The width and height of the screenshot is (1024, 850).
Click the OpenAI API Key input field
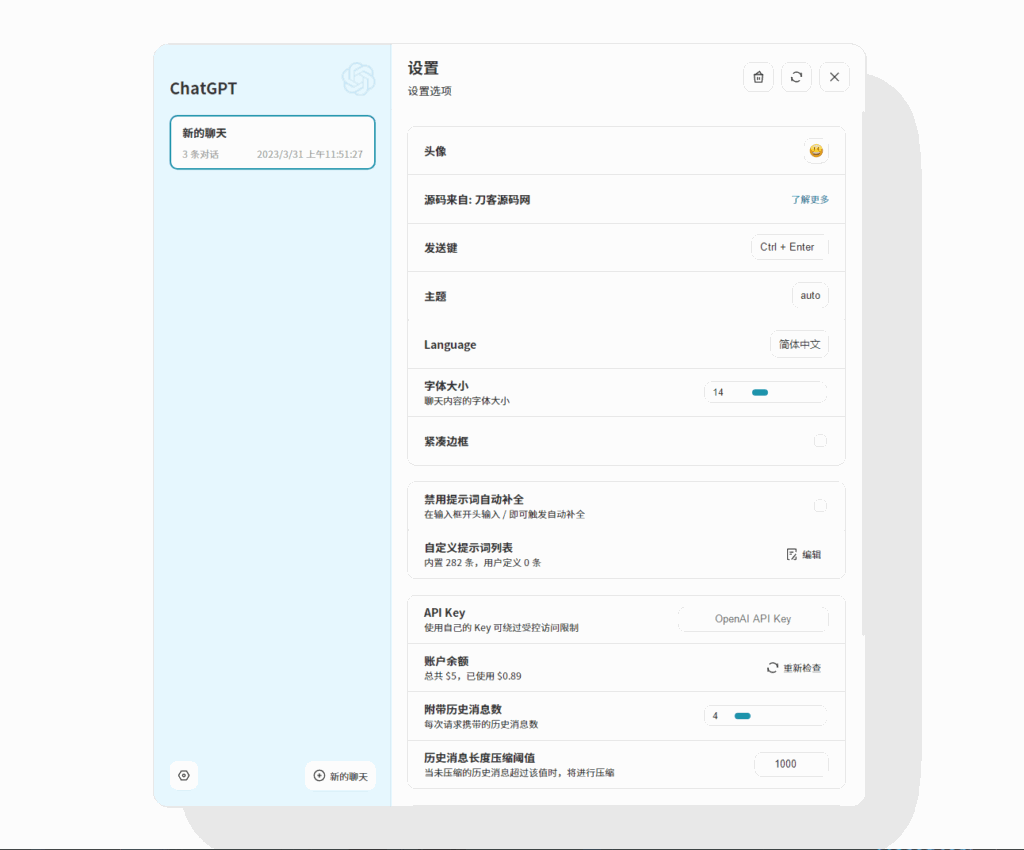[x=753, y=618]
